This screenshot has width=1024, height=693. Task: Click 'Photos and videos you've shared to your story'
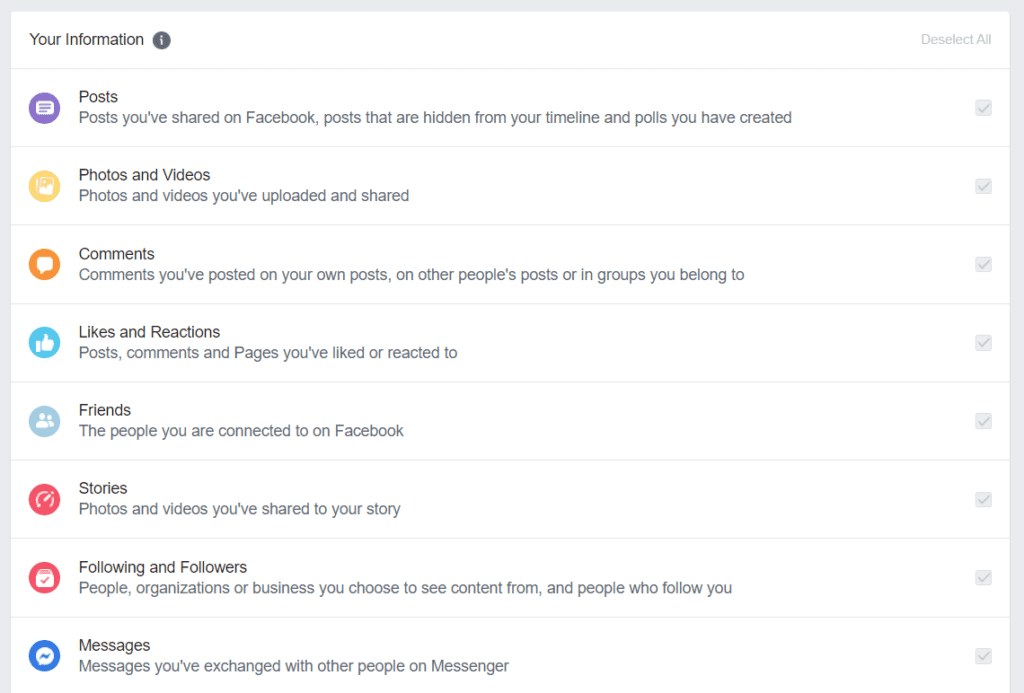[240, 509]
